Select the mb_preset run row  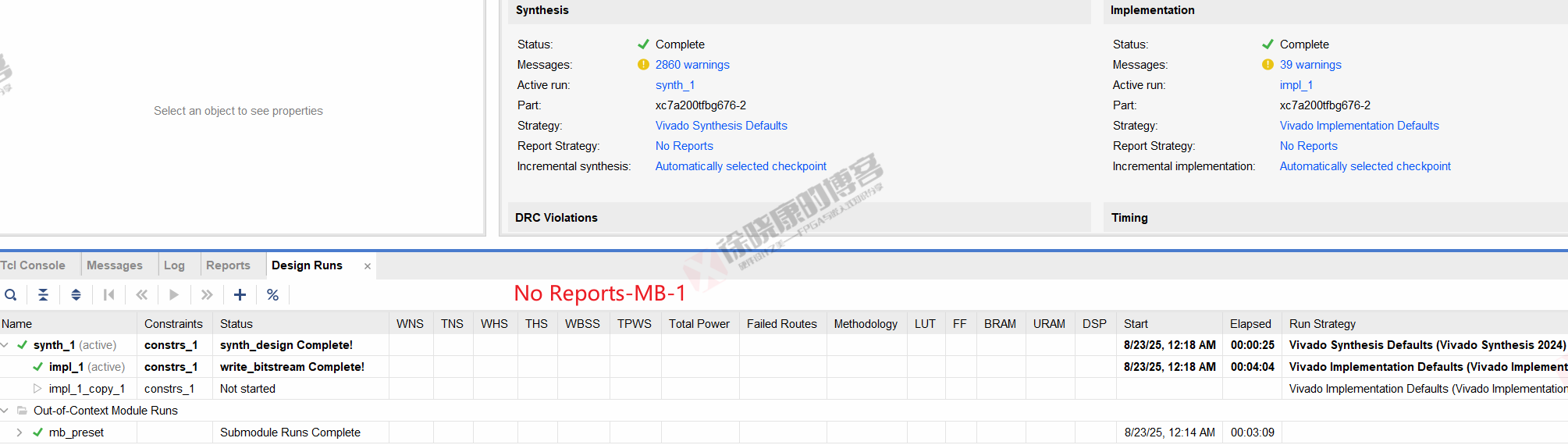click(784, 433)
